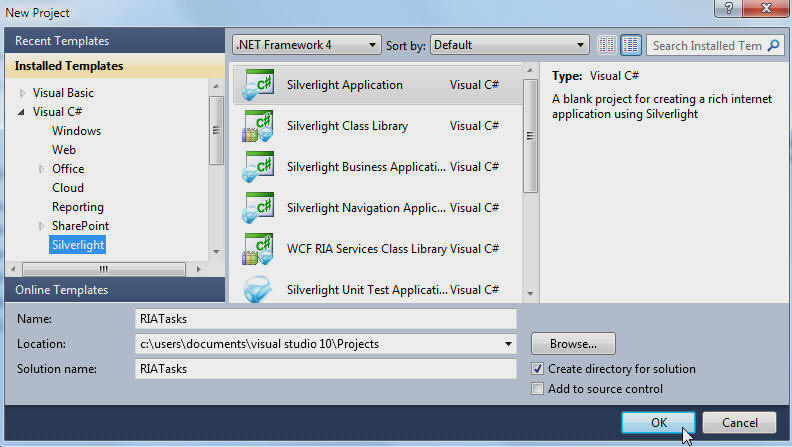Select the 'WCF RIA Services Class Library' text
The height and width of the screenshot is (447, 792).
tap(367, 249)
